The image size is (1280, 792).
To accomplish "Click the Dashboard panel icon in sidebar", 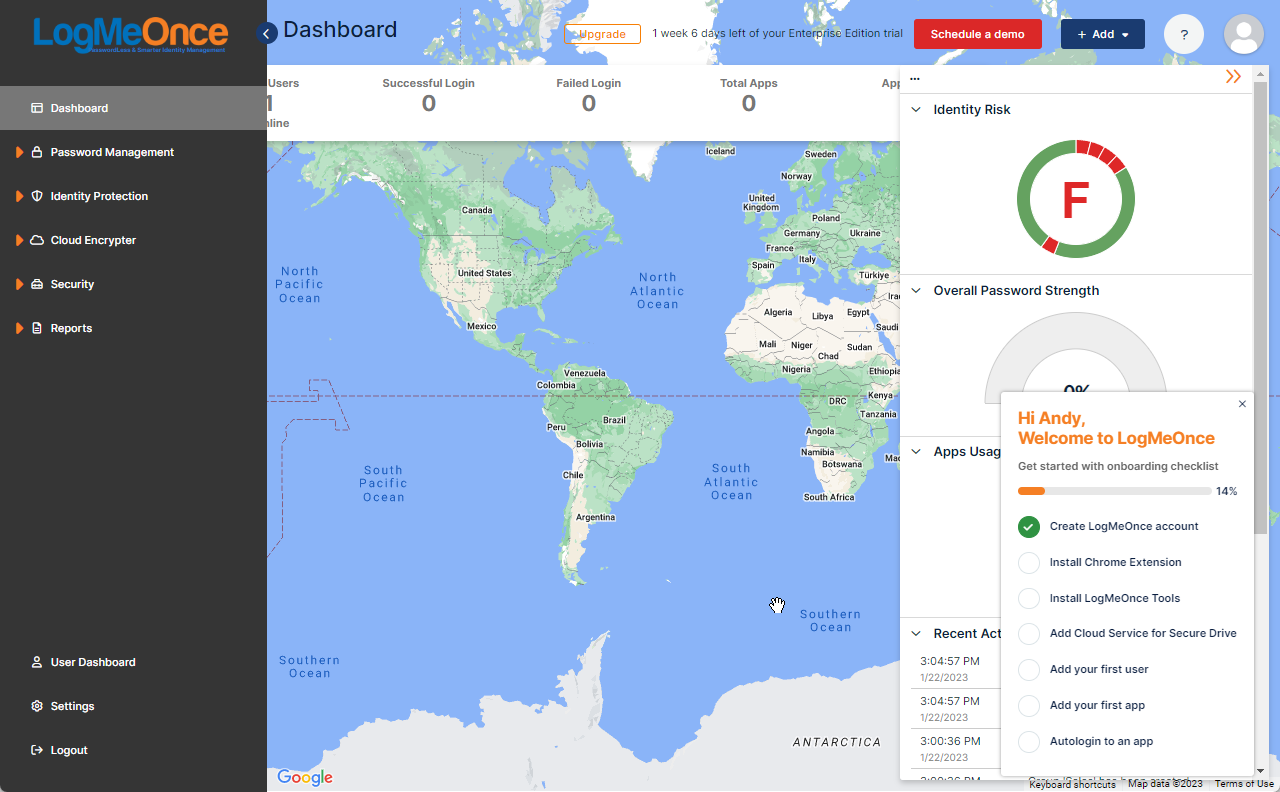I will [37, 108].
